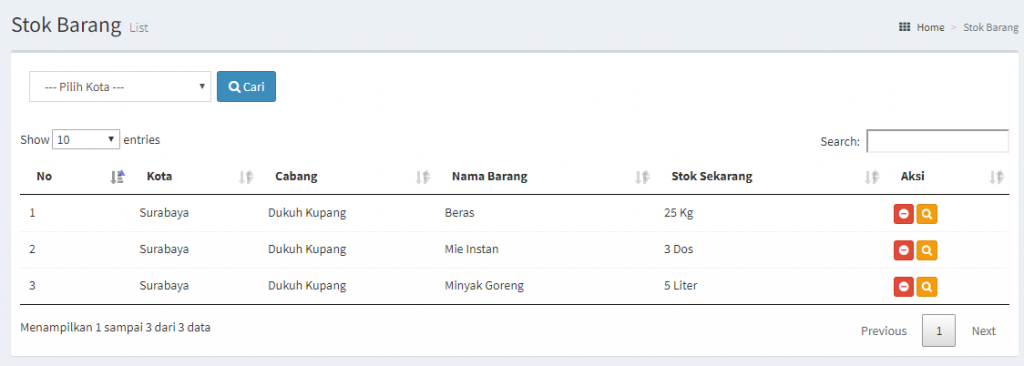Image resolution: width=1024 pixels, height=366 pixels.
Task: Sort by Nama Barang column icon
Action: [643, 176]
